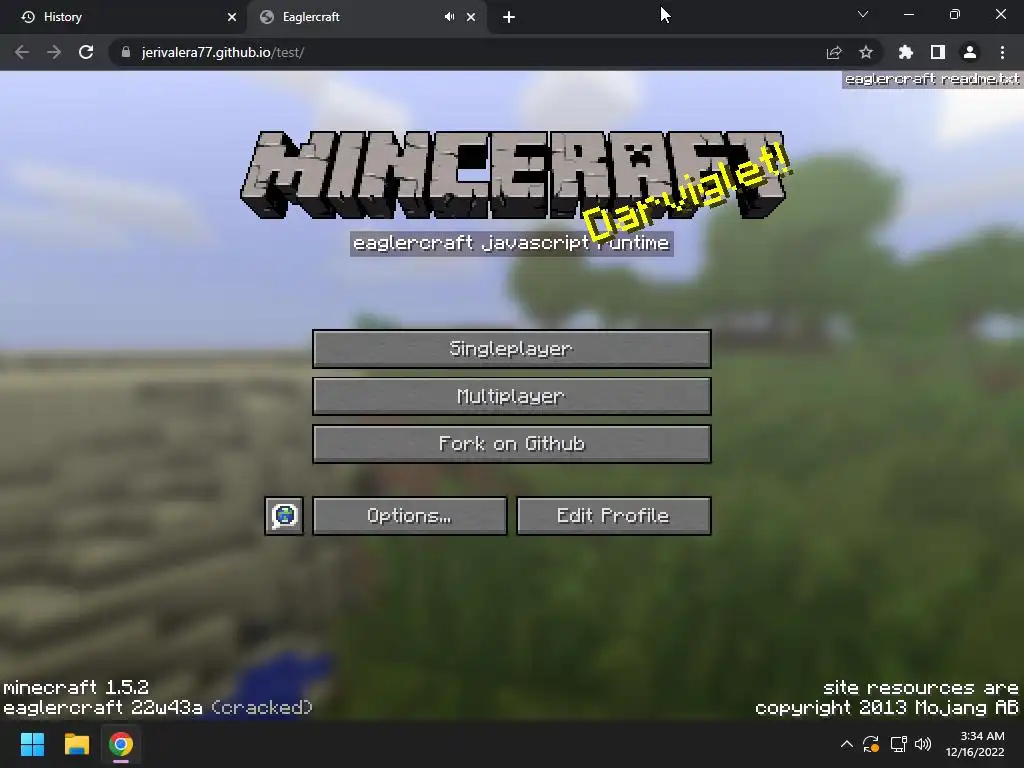Open the volume speaker tray icon
Image resolution: width=1024 pixels, height=768 pixels.
923,744
